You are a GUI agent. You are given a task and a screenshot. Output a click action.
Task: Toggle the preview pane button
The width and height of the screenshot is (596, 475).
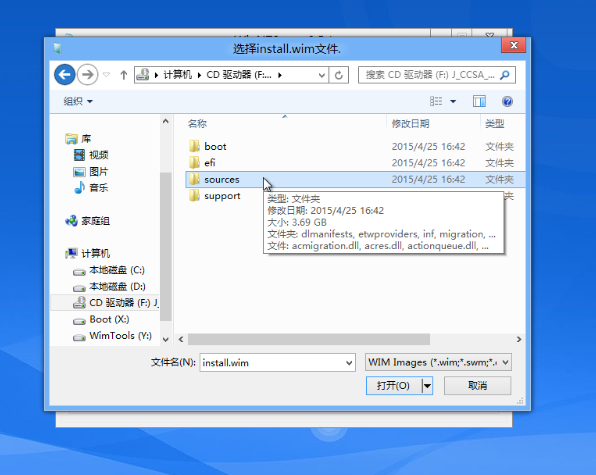pos(479,101)
